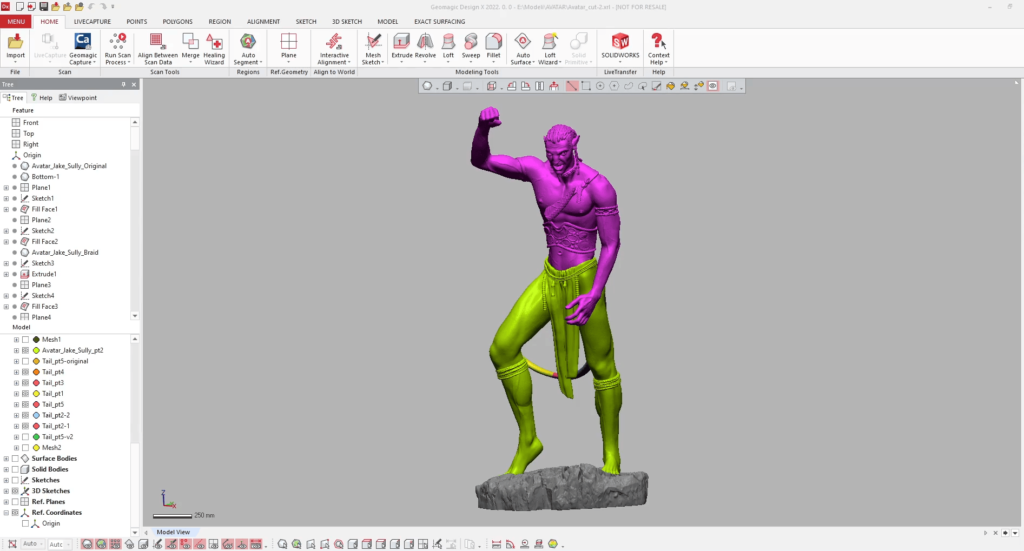Select the Sweep tool

pos(471,46)
